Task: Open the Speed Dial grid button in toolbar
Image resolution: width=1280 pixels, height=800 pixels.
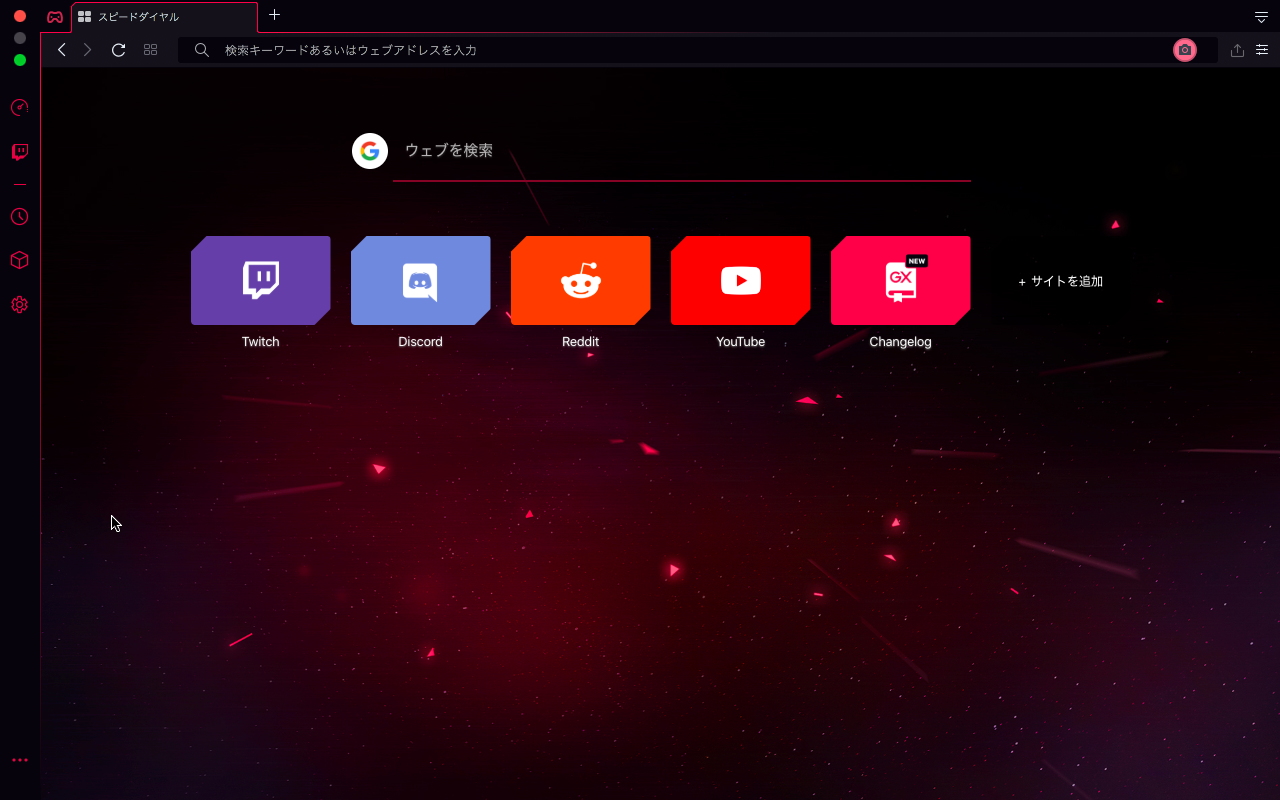Action: [150, 50]
